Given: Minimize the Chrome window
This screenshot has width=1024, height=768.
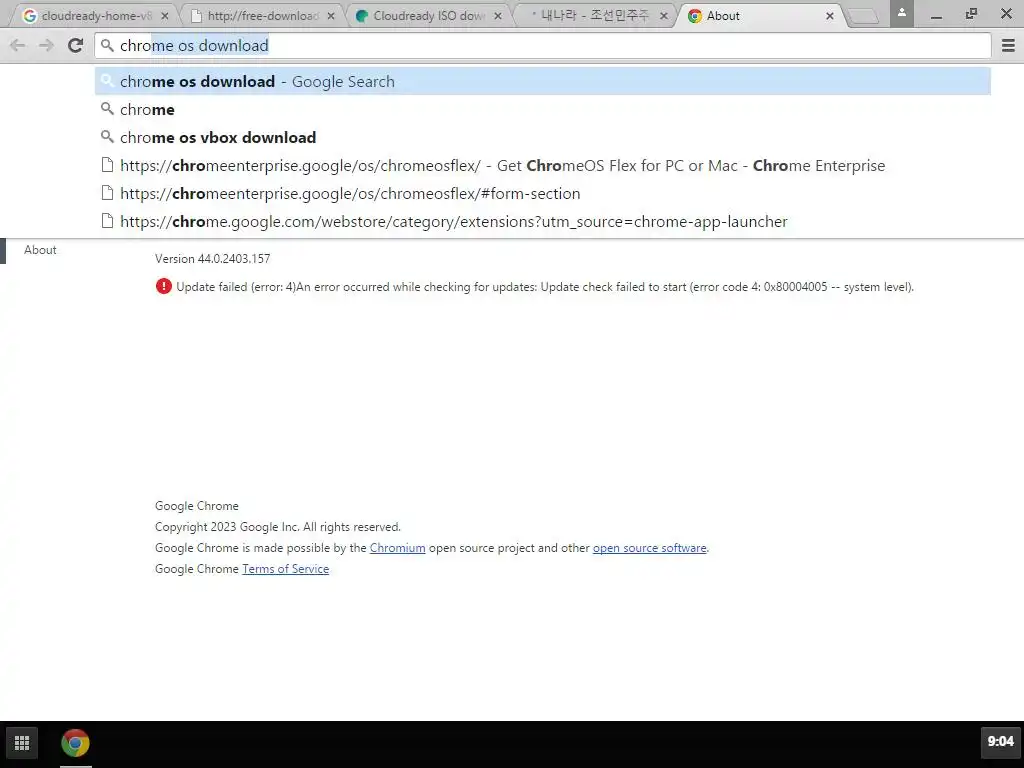Looking at the screenshot, I should [x=936, y=14].
